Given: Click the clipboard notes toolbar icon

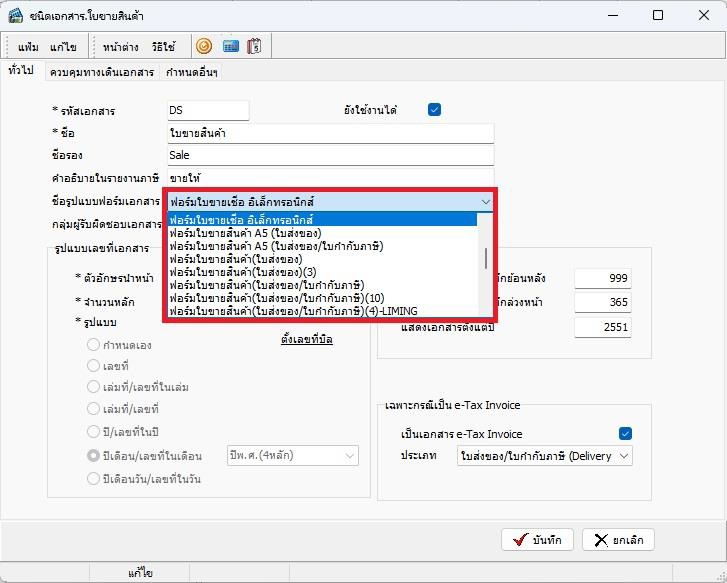Looking at the screenshot, I should pos(254,46).
